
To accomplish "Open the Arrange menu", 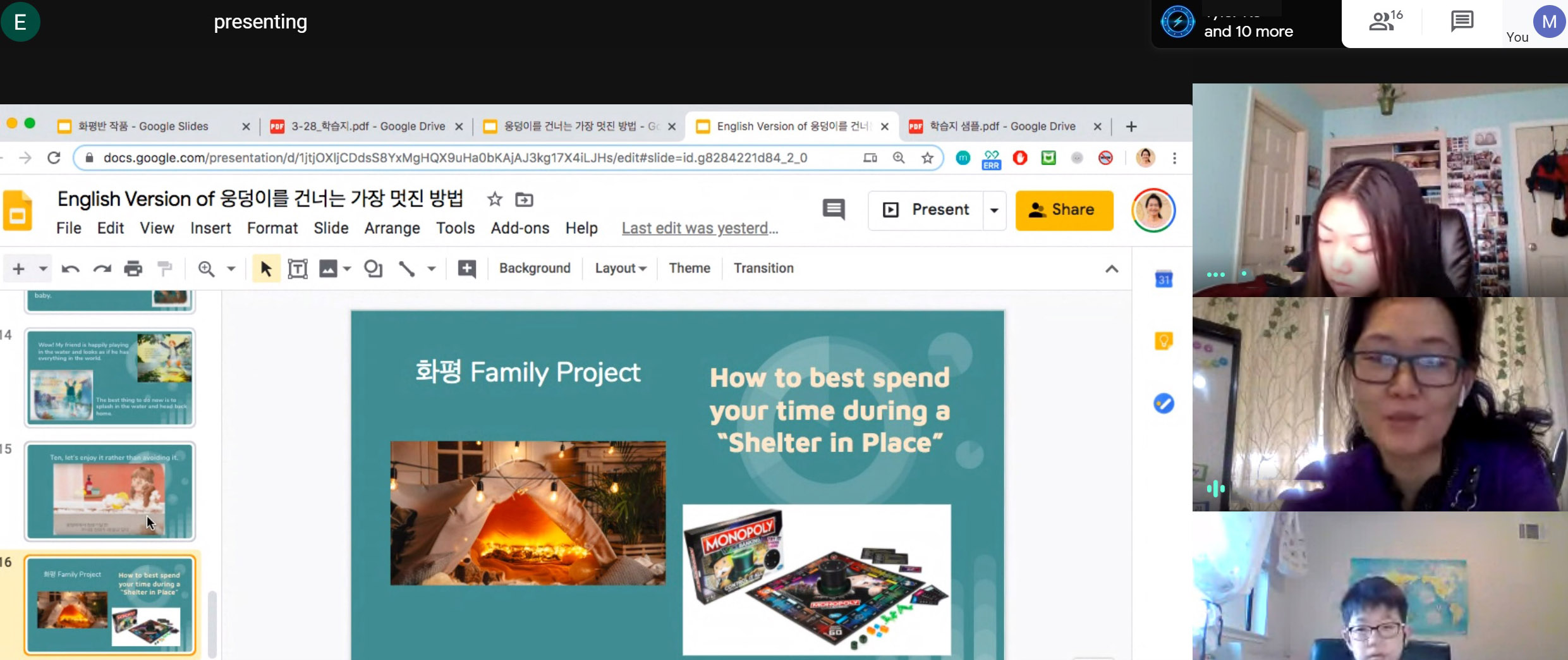I will tap(392, 228).
